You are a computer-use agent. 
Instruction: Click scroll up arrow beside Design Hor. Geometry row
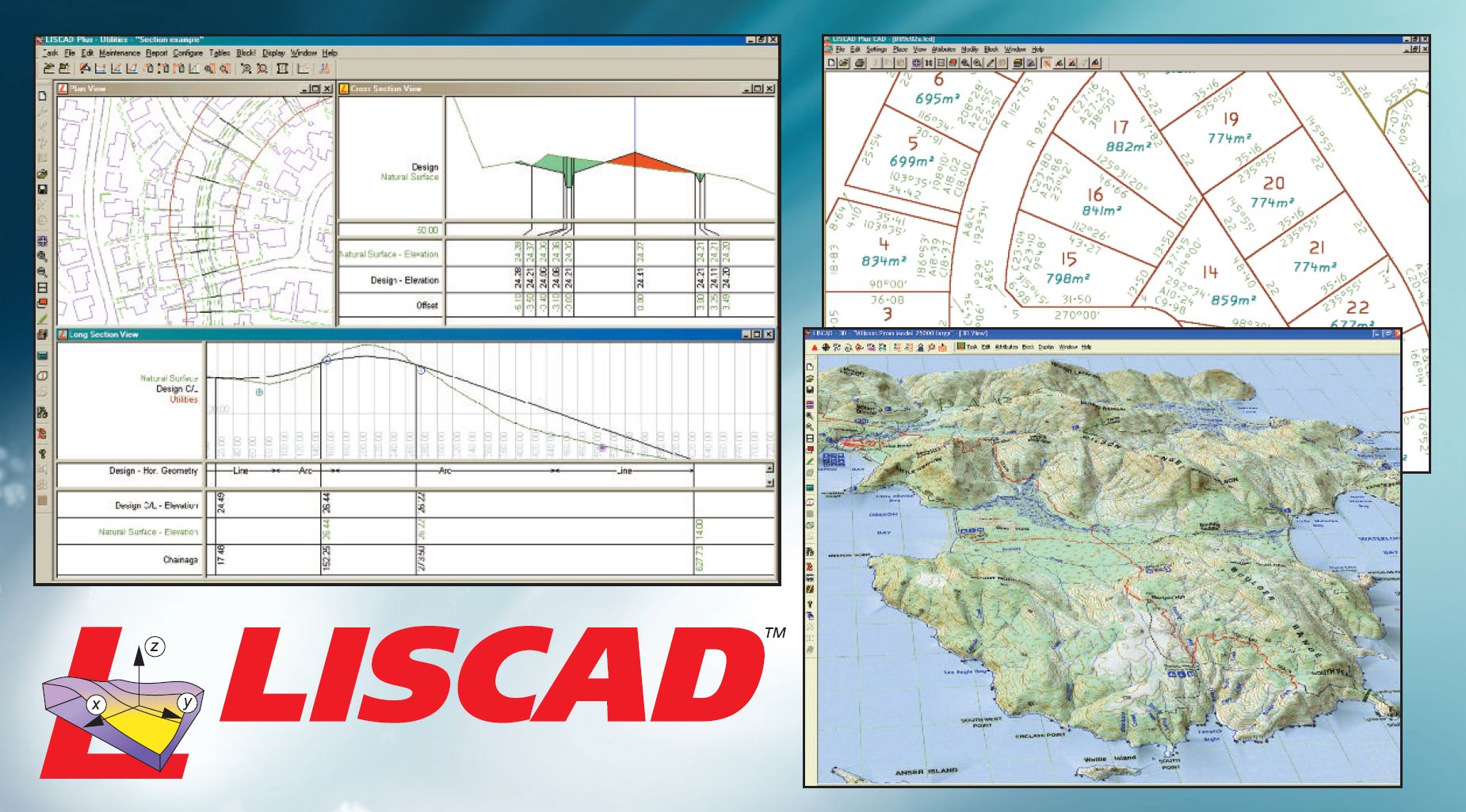(x=769, y=468)
